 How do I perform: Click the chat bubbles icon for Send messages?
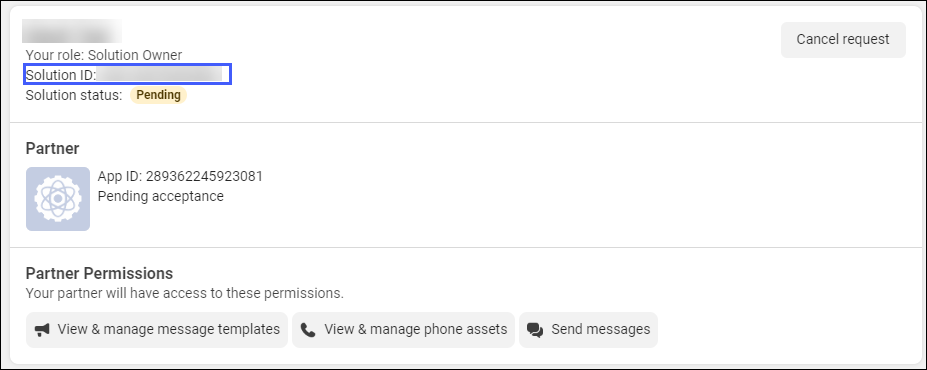(535, 330)
